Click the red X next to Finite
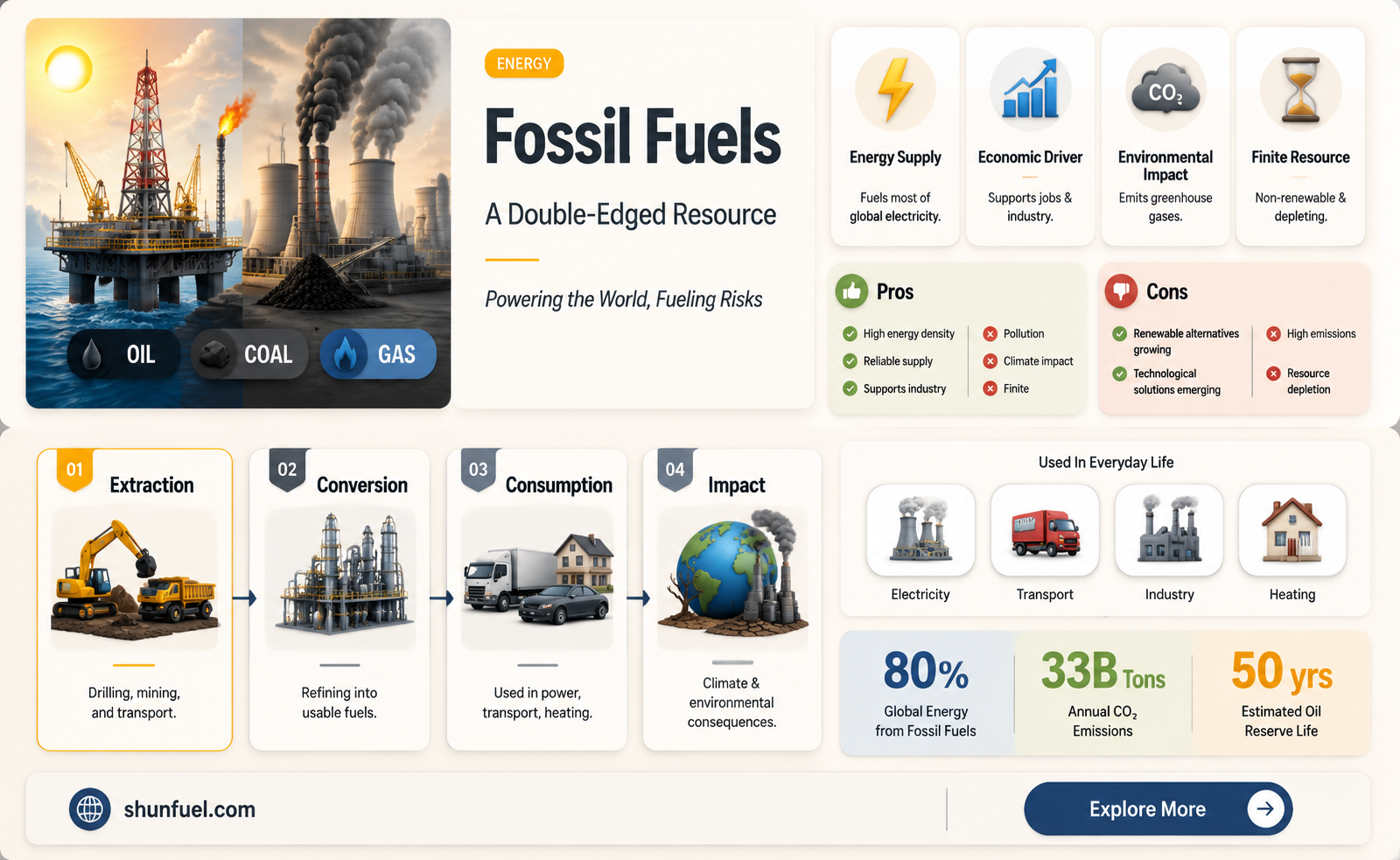Screen dimensions: 1400x860 point(990,388)
